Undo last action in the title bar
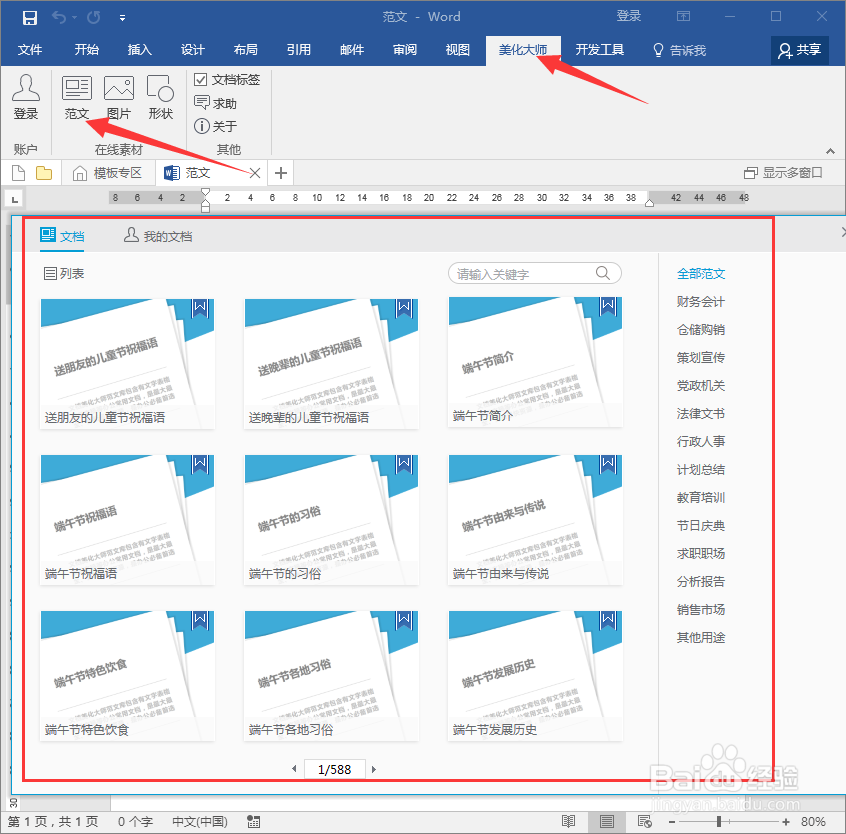The image size is (846, 834). [x=59, y=17]
